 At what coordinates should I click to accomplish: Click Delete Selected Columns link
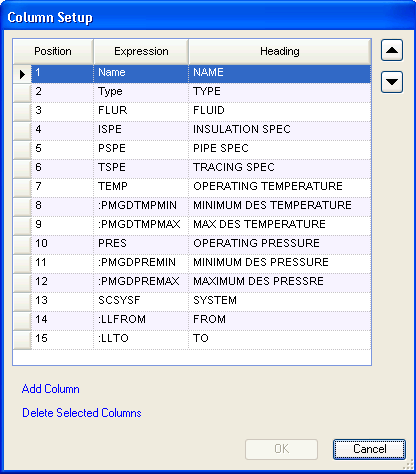pyautogui.click(x=82, y=413)
